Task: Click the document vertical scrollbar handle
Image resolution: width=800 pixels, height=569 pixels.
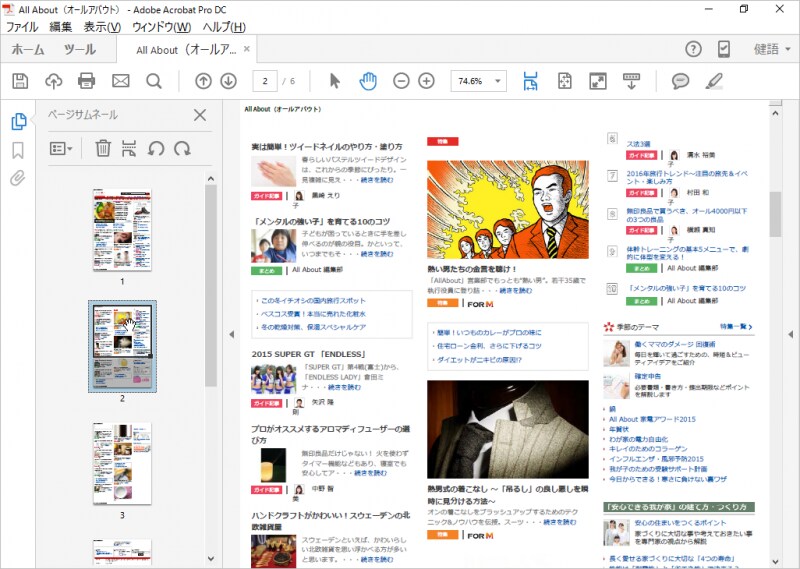Action: 775,214
